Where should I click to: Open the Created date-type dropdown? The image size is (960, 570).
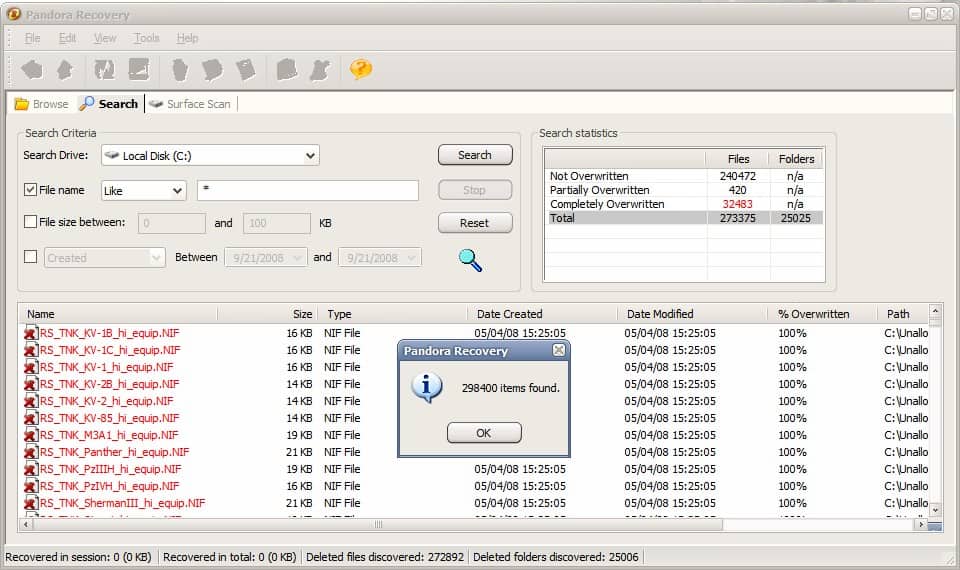pos(104,258)
